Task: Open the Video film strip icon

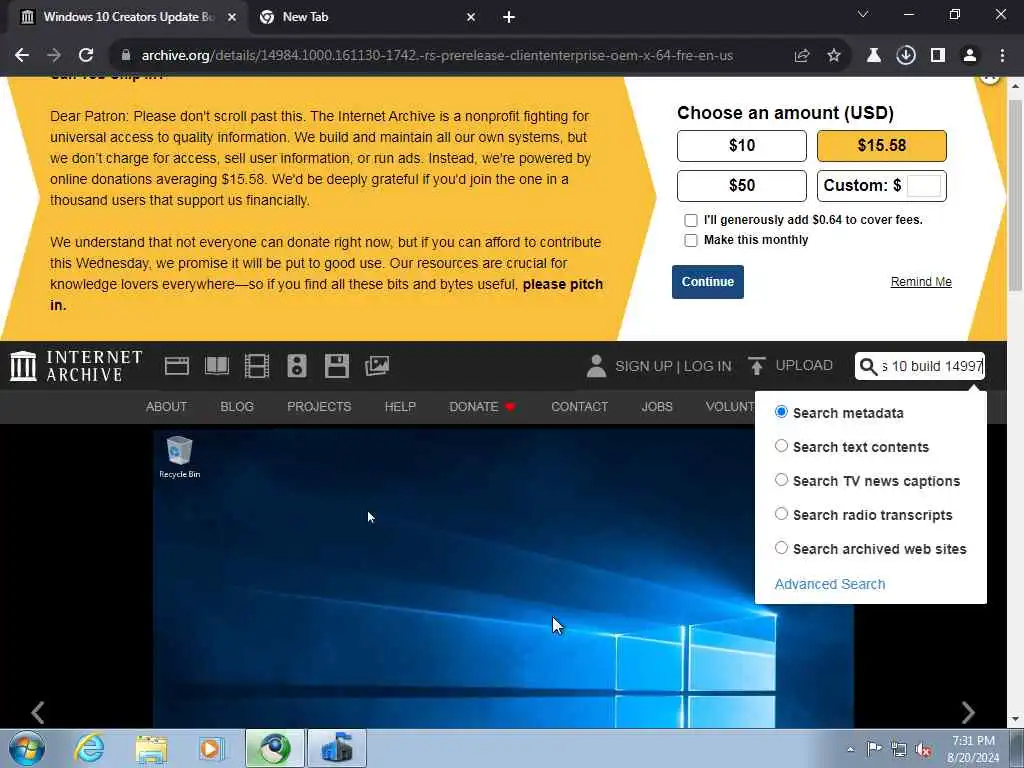Action: pos(257,366)
